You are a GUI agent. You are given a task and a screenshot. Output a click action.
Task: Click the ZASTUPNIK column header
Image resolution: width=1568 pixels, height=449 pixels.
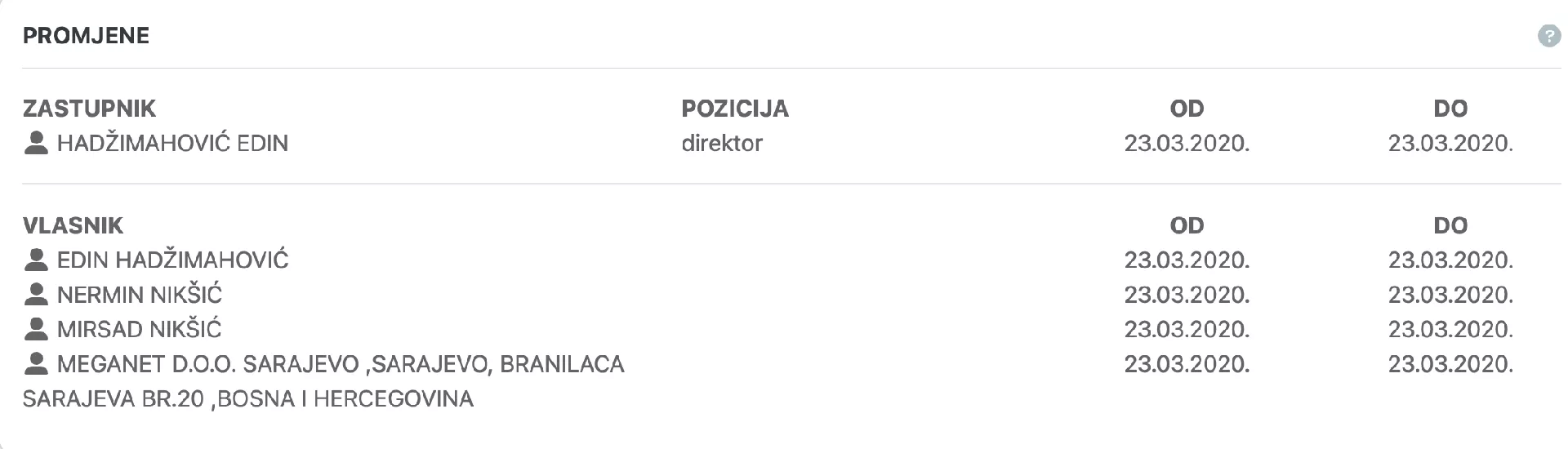(x=89, y=109)
